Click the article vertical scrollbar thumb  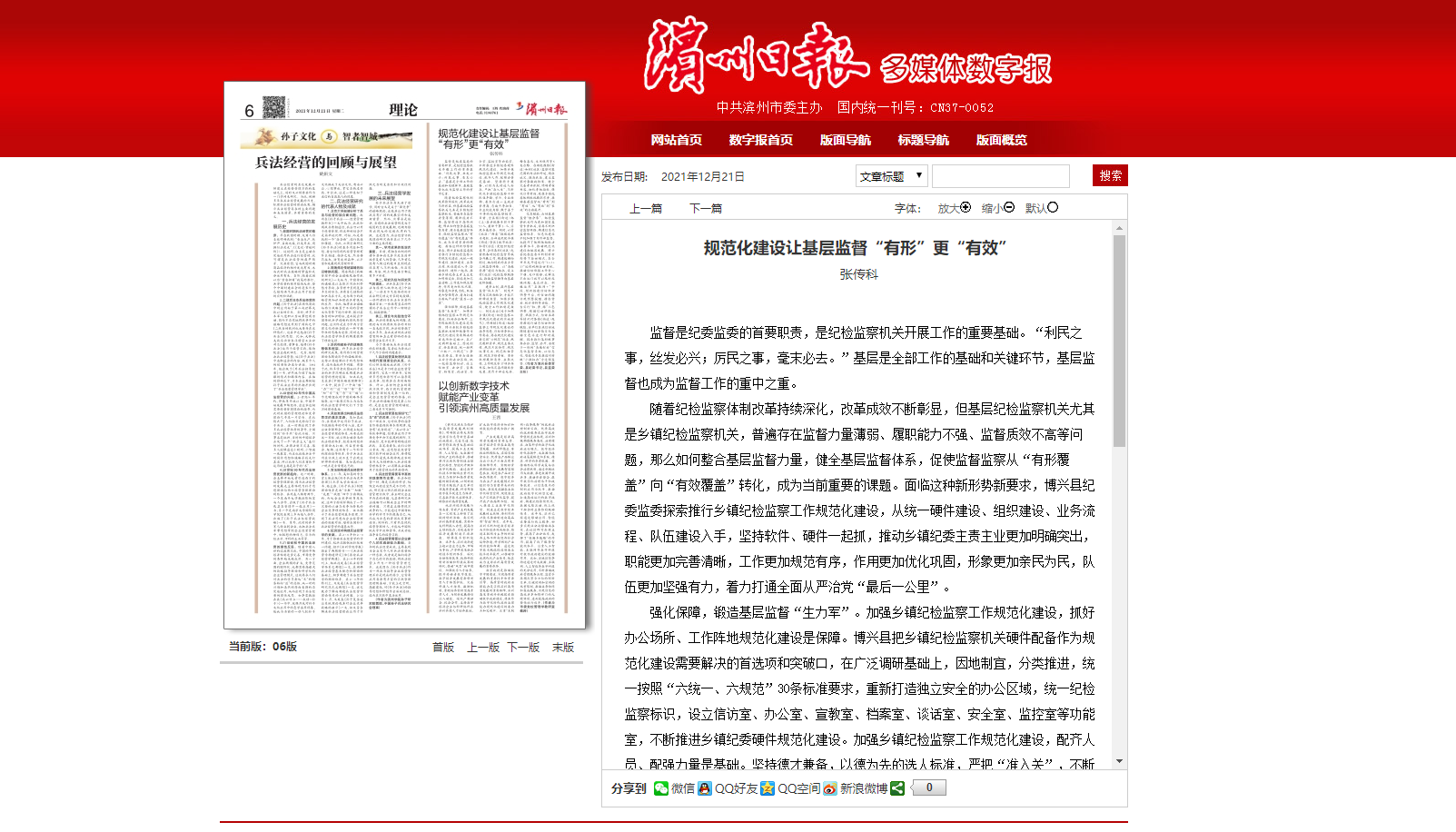pos(1119,341)
